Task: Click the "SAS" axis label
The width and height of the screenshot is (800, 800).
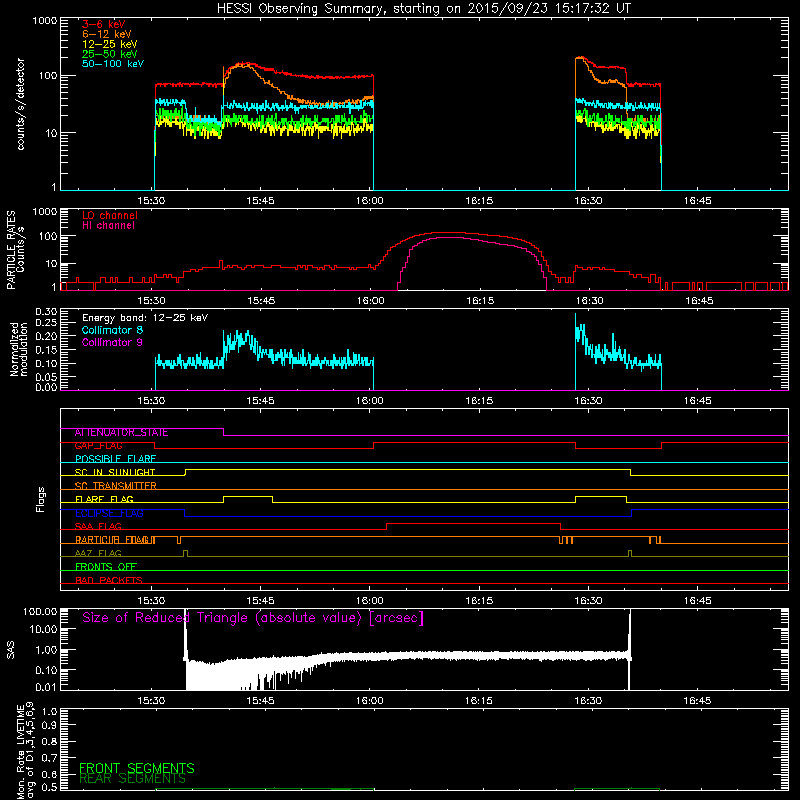Action: click(11, 650)
